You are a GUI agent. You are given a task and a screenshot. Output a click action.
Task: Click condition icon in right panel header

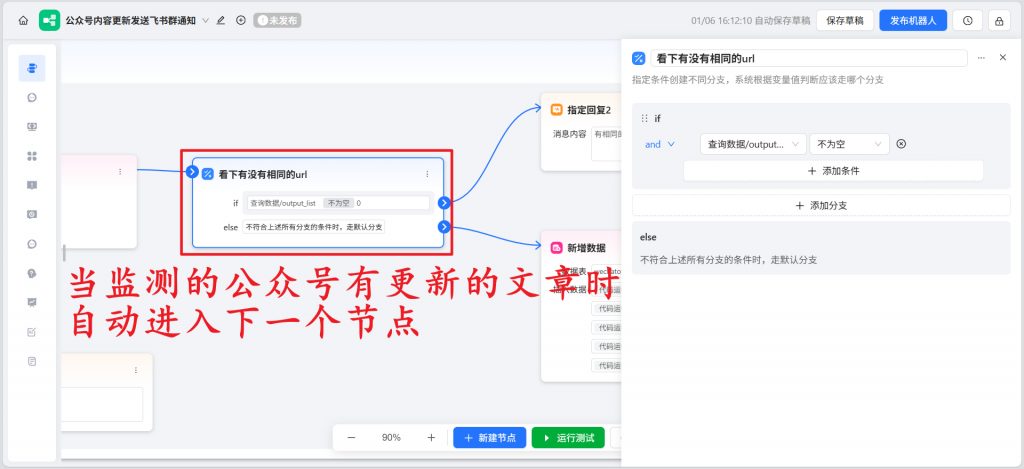pyautogui.click(x=639, y=58)
